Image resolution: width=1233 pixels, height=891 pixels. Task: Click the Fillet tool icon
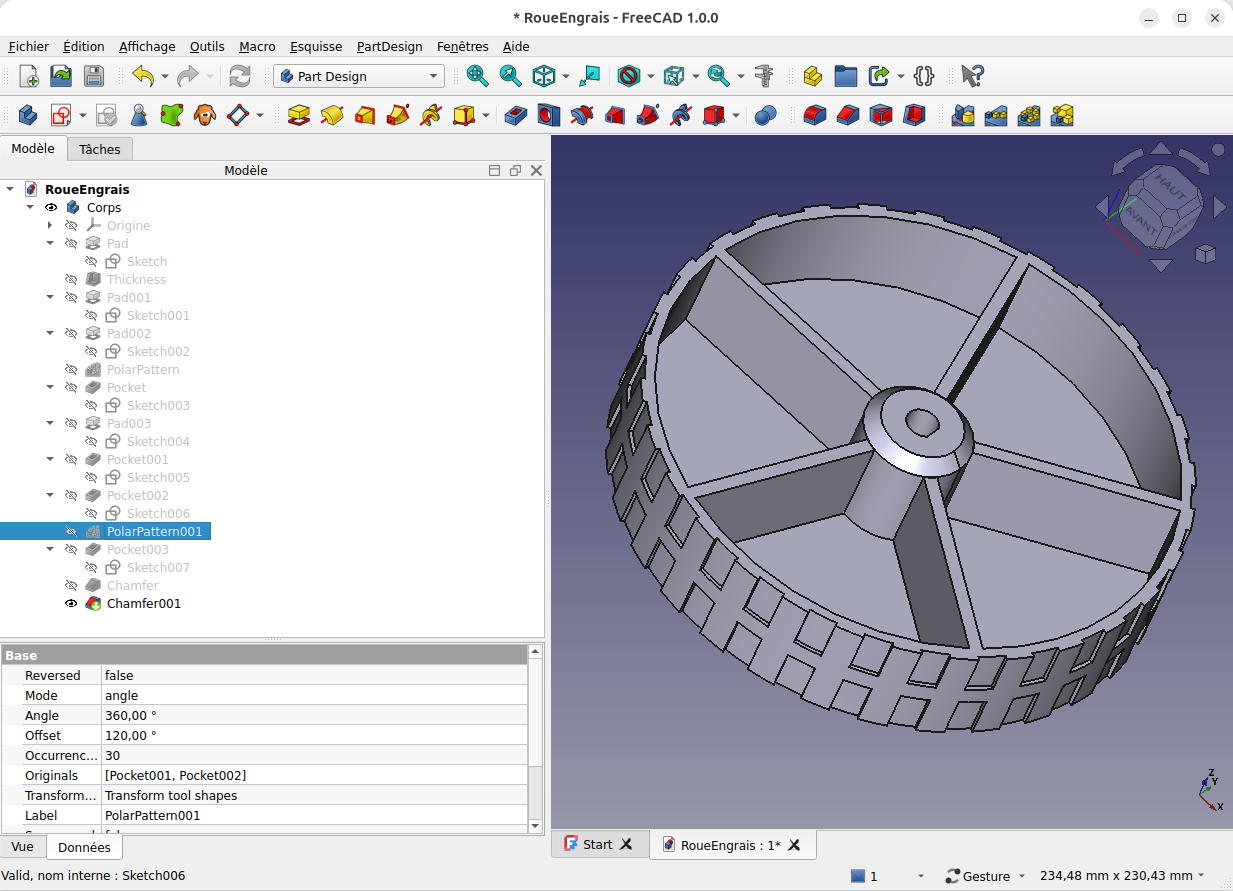815,115
